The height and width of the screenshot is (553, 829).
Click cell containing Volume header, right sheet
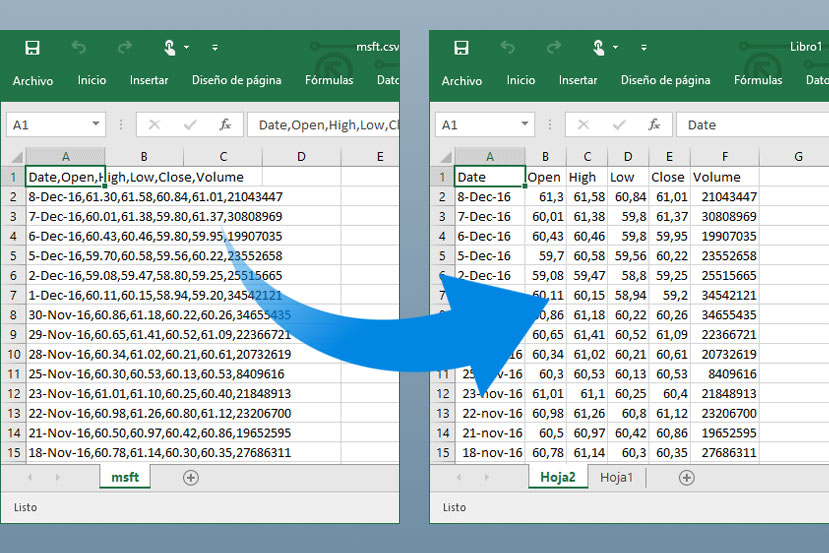(724, 177)
